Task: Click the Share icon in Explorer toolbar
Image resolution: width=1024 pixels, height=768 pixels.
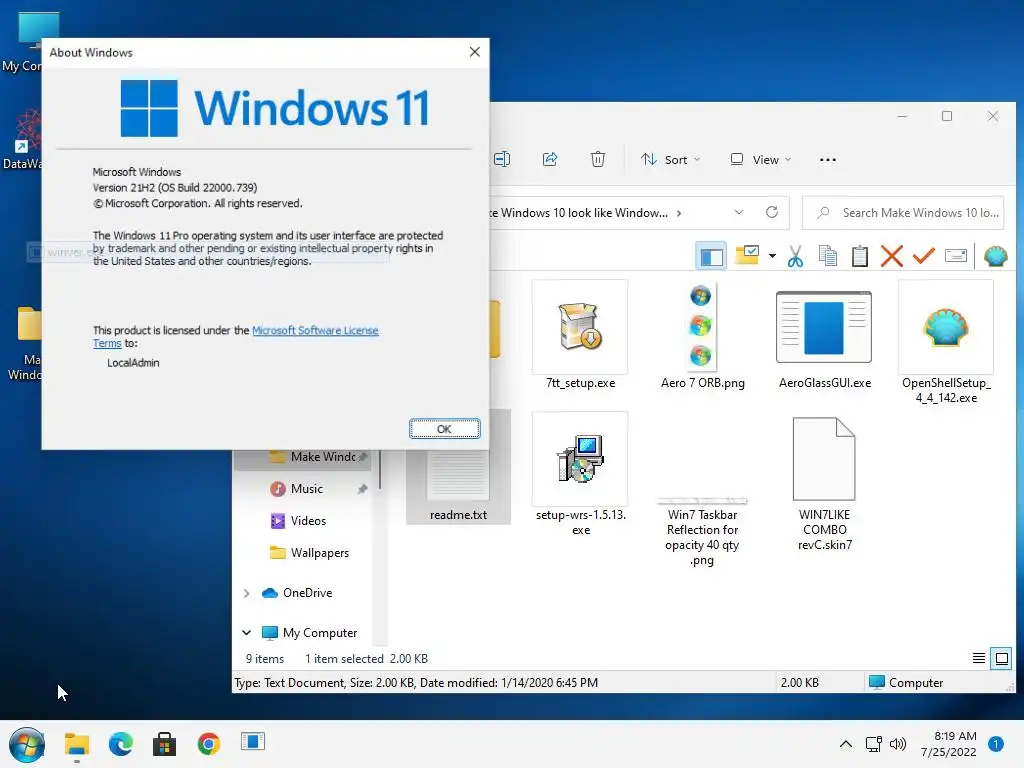Action: click(550, 159)
